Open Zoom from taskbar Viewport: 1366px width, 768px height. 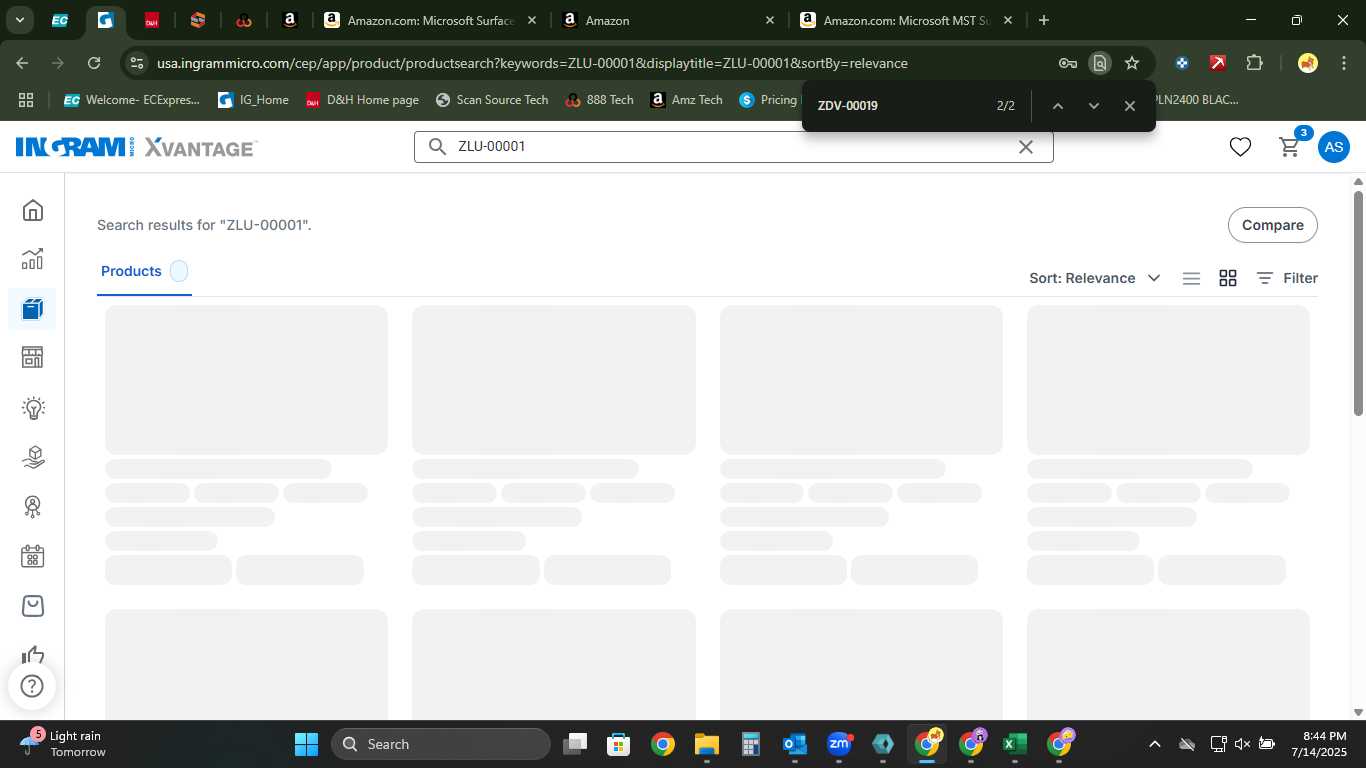tap(839, 744)
